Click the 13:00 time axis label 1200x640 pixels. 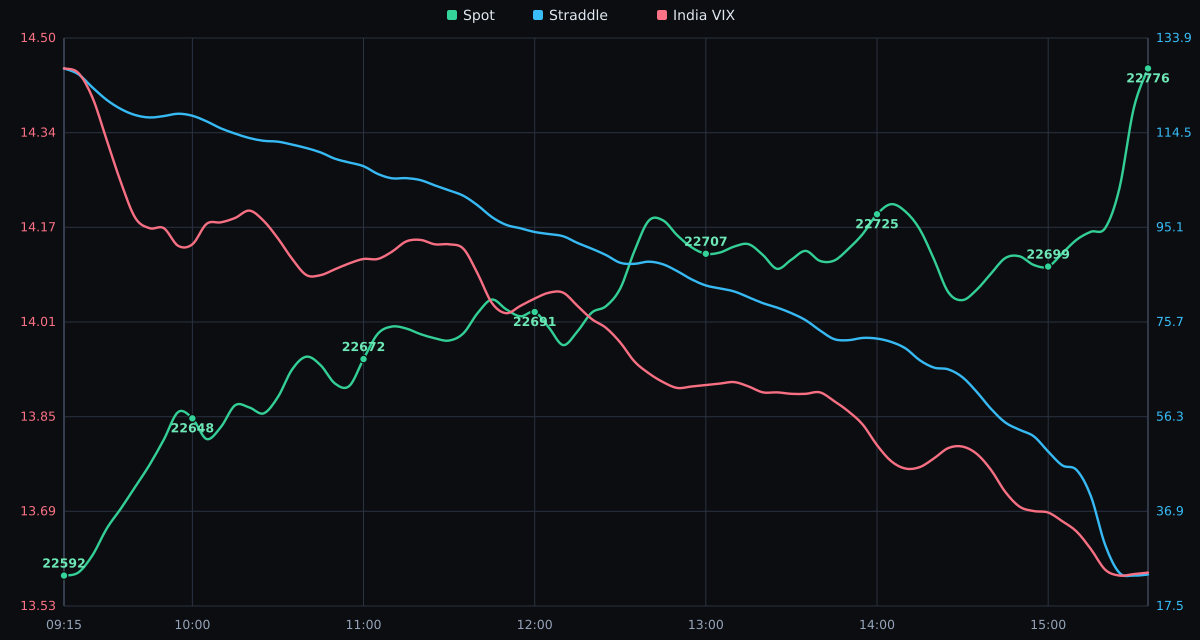[705, 625]
